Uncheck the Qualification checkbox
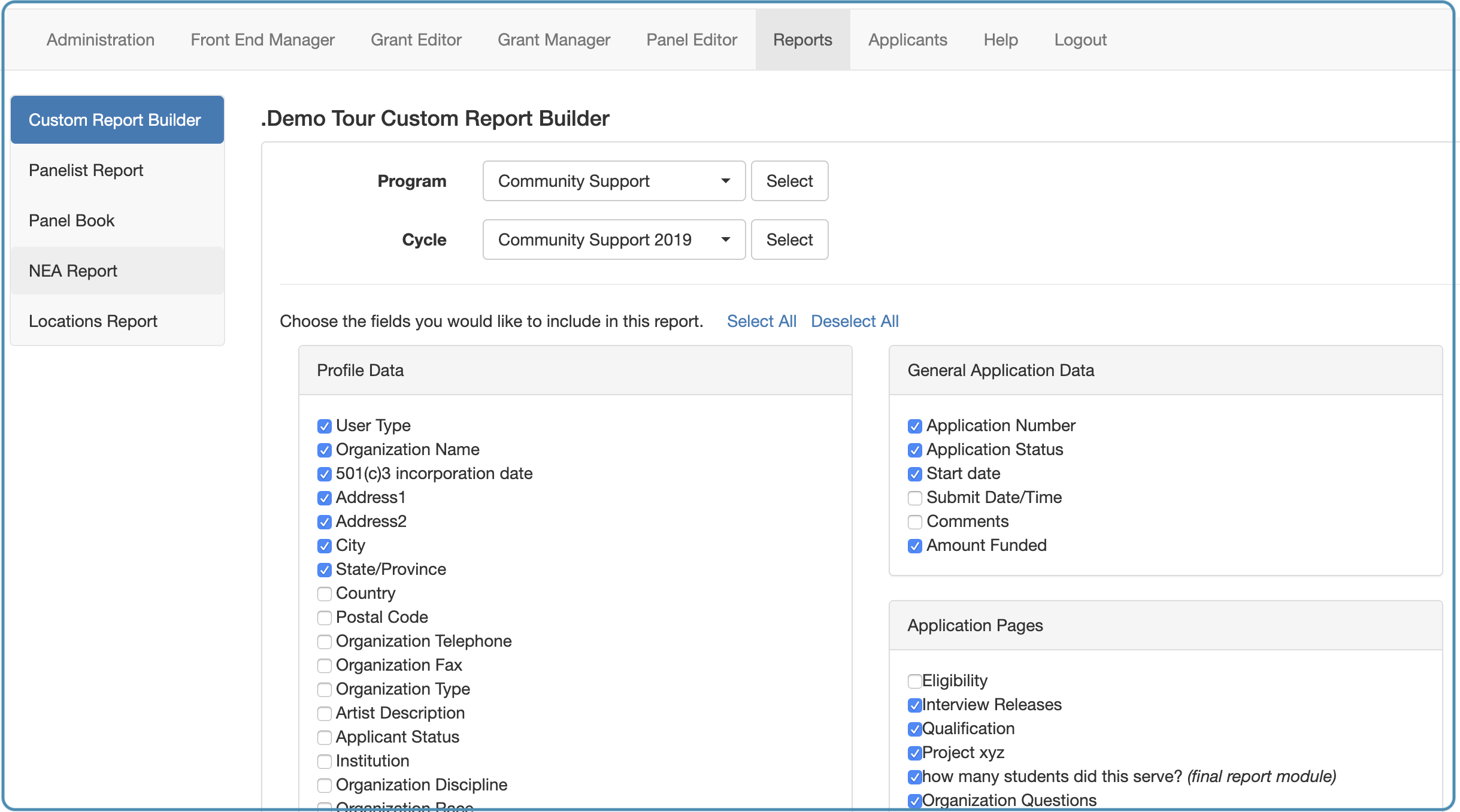 point(915,729)
